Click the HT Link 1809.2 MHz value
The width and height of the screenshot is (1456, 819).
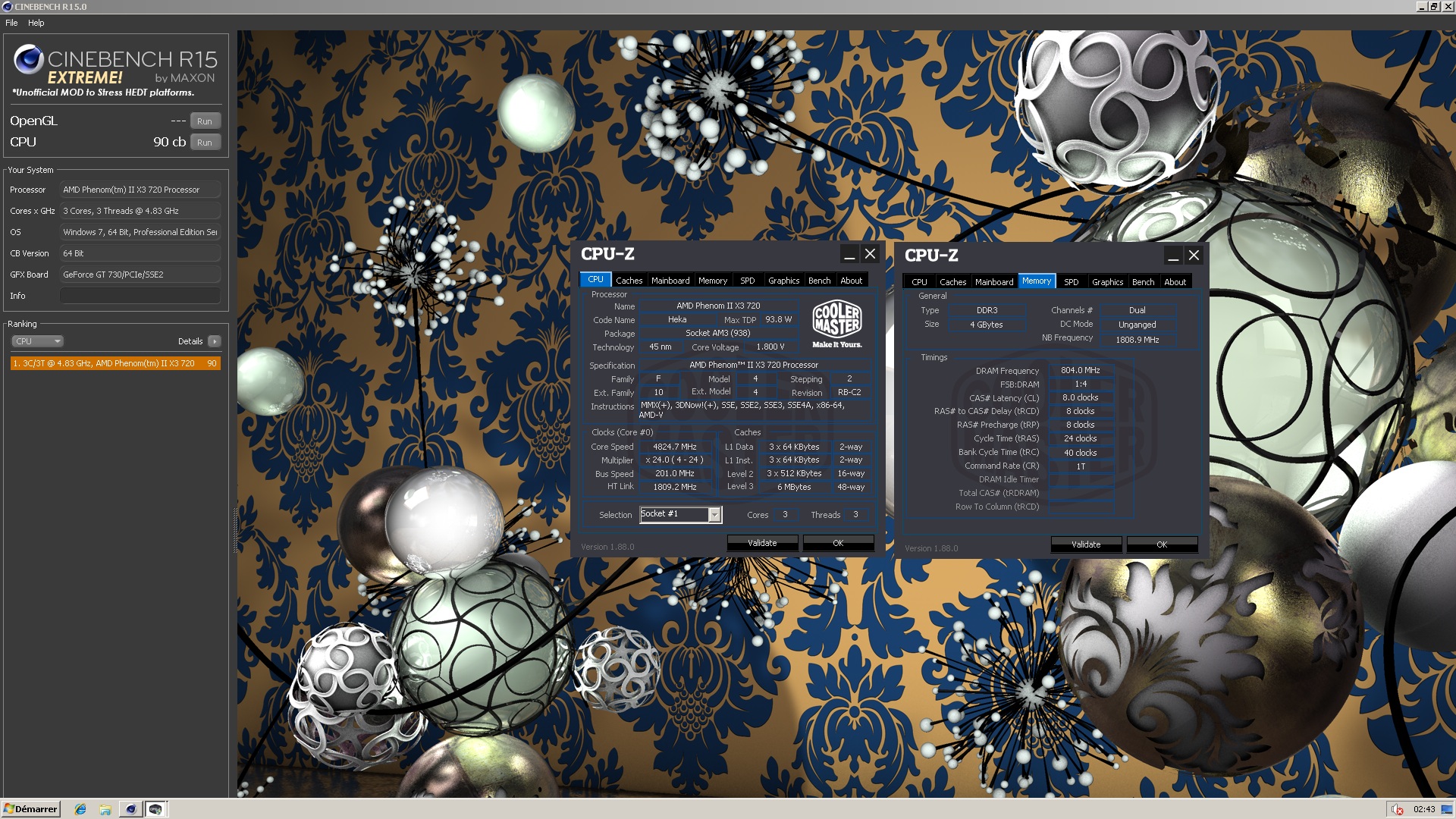click(675, 487)
